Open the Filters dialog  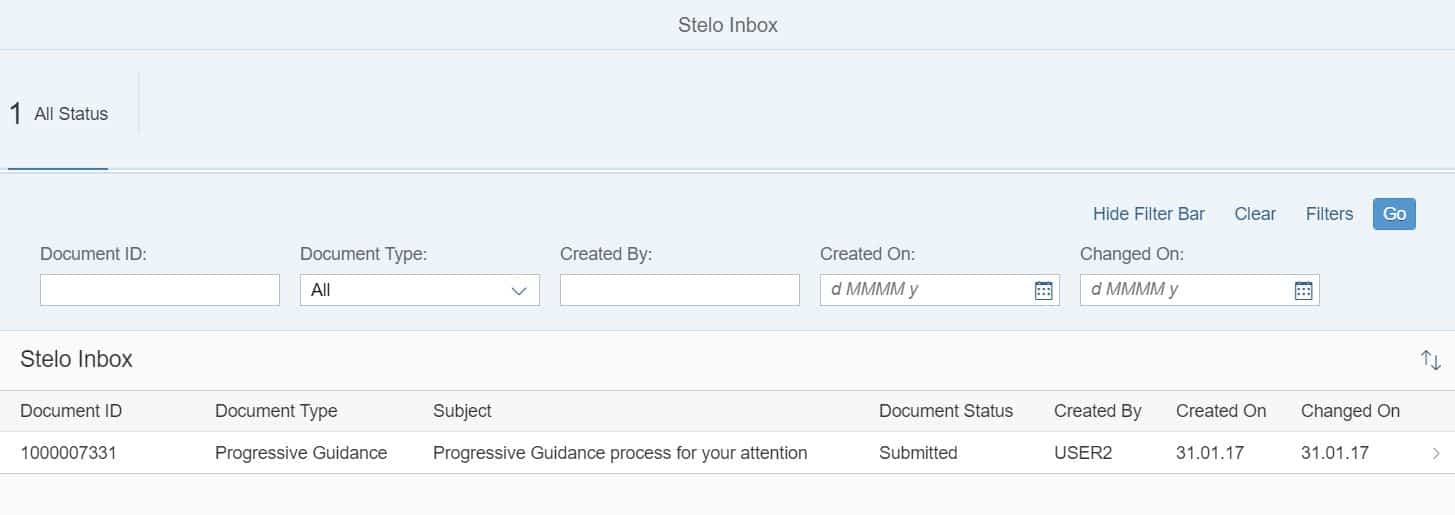(x=1329, y=214)
